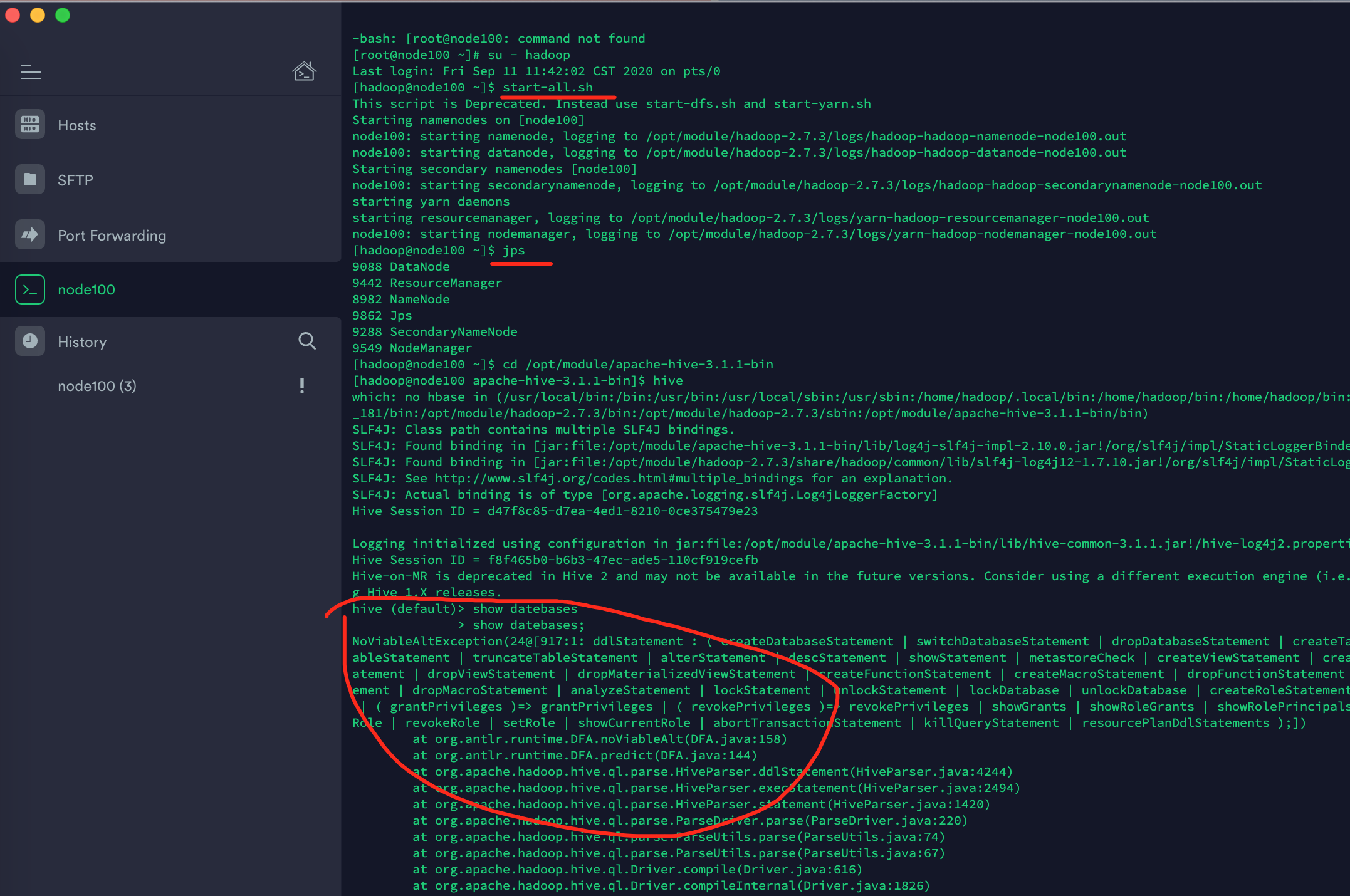Click the Port Forwarding arrows icon
This screenshot has height=896, width=1350.
click(x=29, y=235)
